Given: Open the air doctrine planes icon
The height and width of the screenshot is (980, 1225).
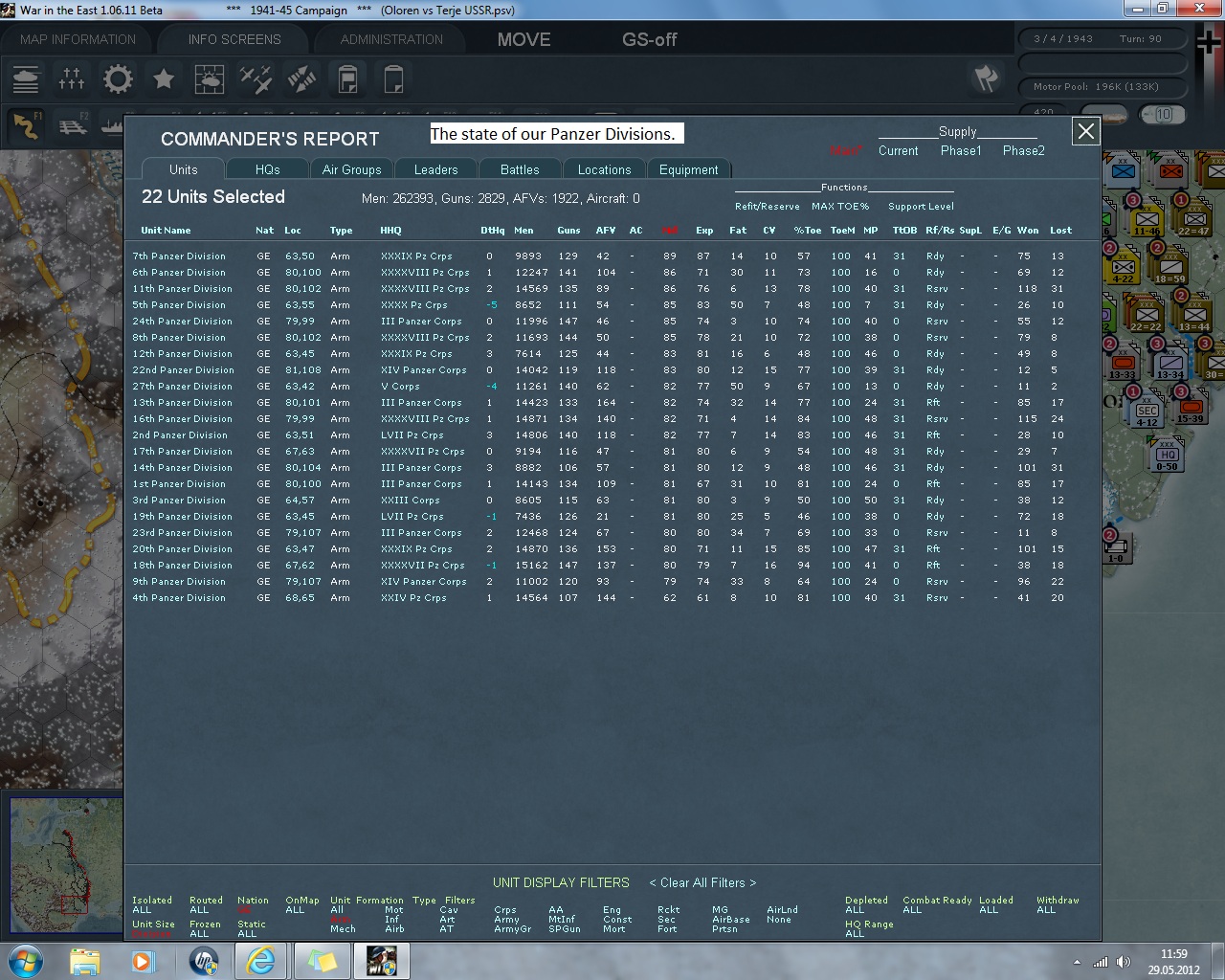Looking at the screenshot, I should tap(256, 79).
